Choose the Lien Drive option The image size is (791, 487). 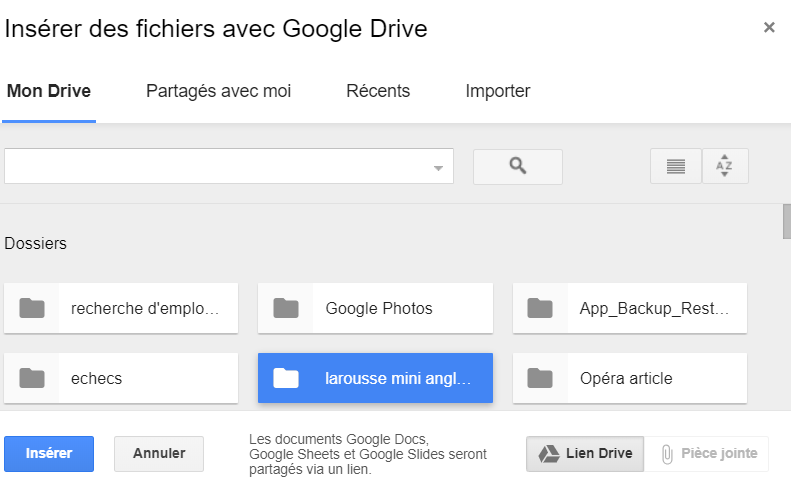click(x=585, y=454)
